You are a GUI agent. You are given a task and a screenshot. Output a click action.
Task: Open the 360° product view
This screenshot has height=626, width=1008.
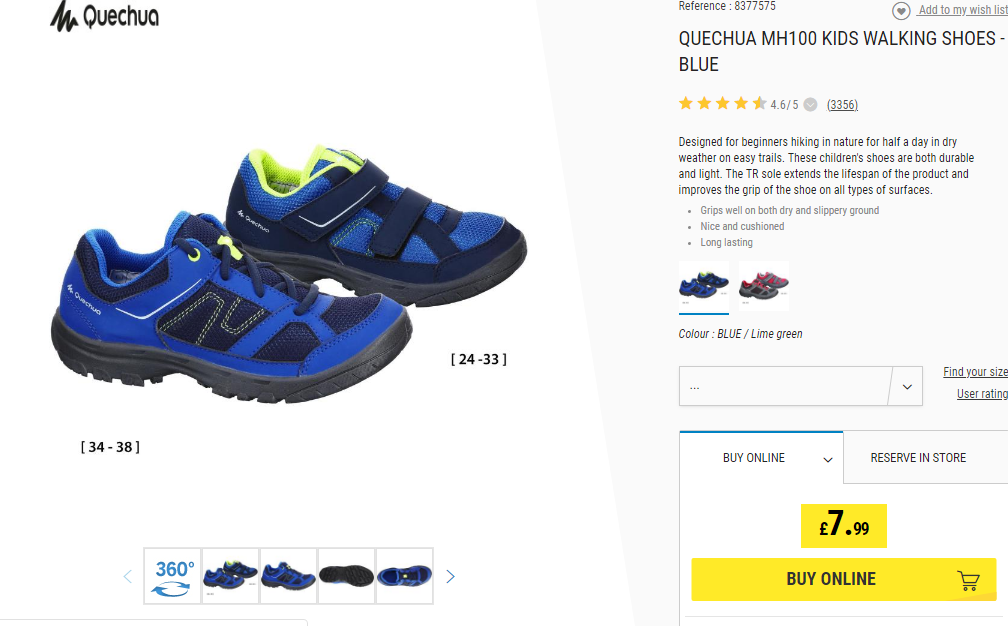coord(173,576)
